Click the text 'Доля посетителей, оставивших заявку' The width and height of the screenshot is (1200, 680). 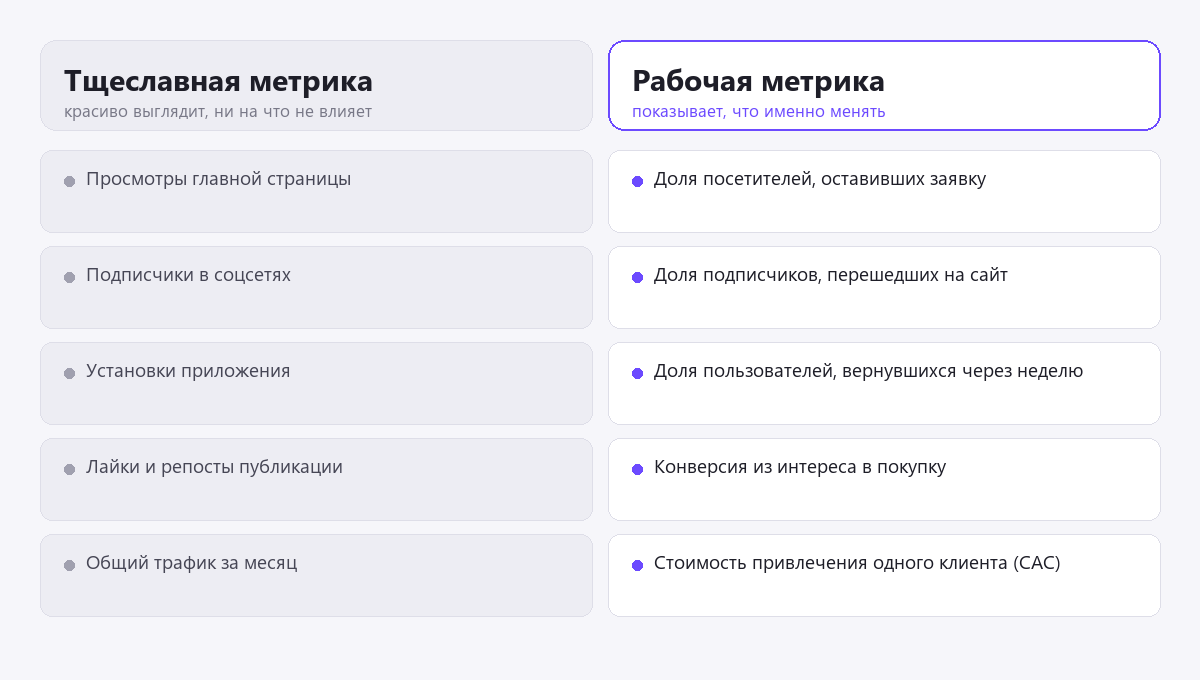coord(820,179)
